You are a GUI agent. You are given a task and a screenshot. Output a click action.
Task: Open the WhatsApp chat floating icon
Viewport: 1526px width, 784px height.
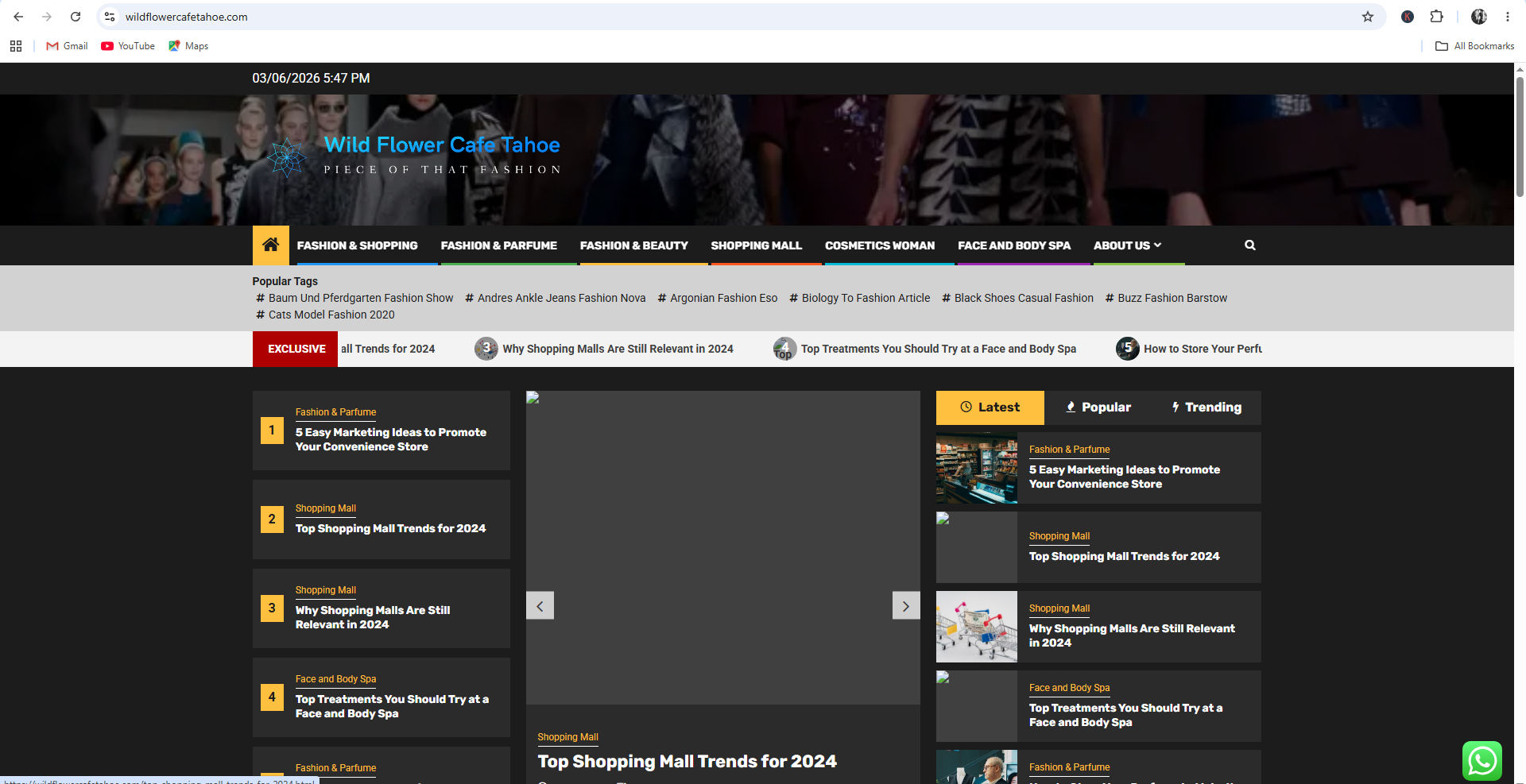(x=1482, y=761)
